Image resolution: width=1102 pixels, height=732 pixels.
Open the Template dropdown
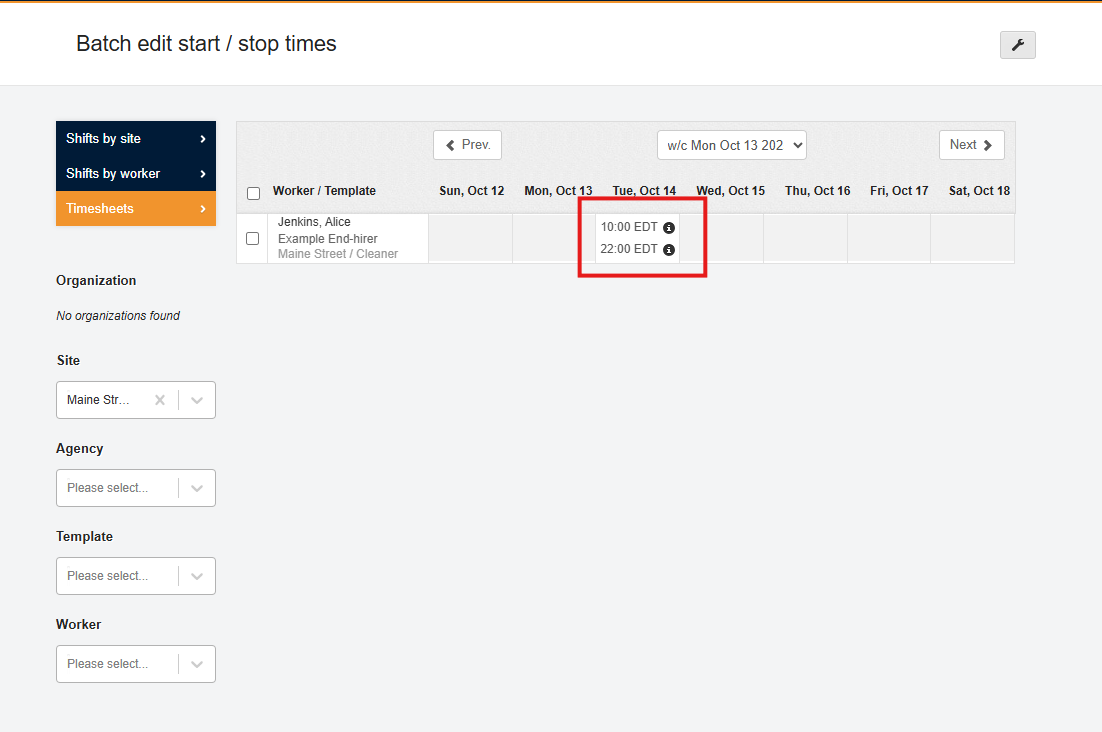(136, 576)
